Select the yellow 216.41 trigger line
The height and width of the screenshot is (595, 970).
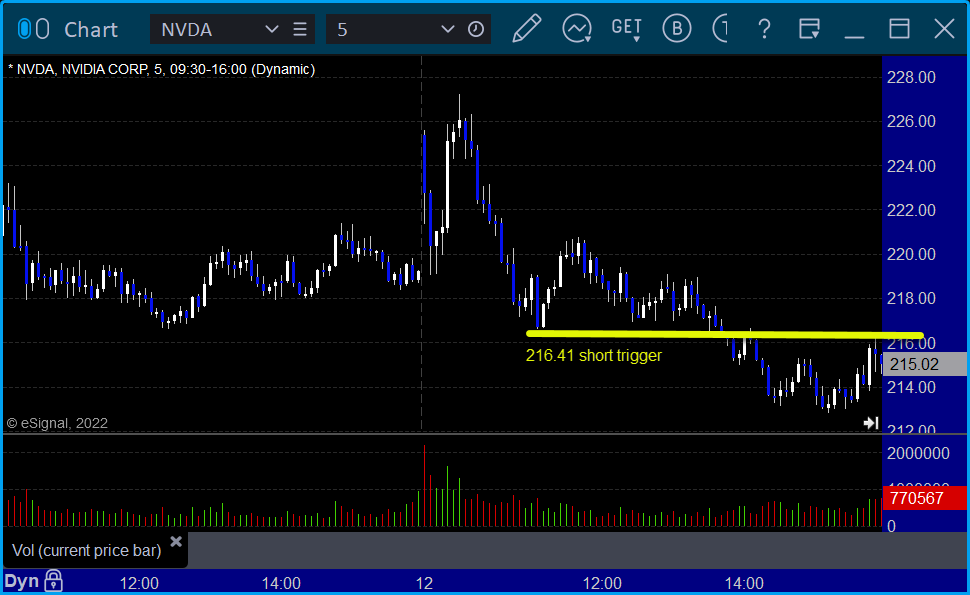coord(724,335)
